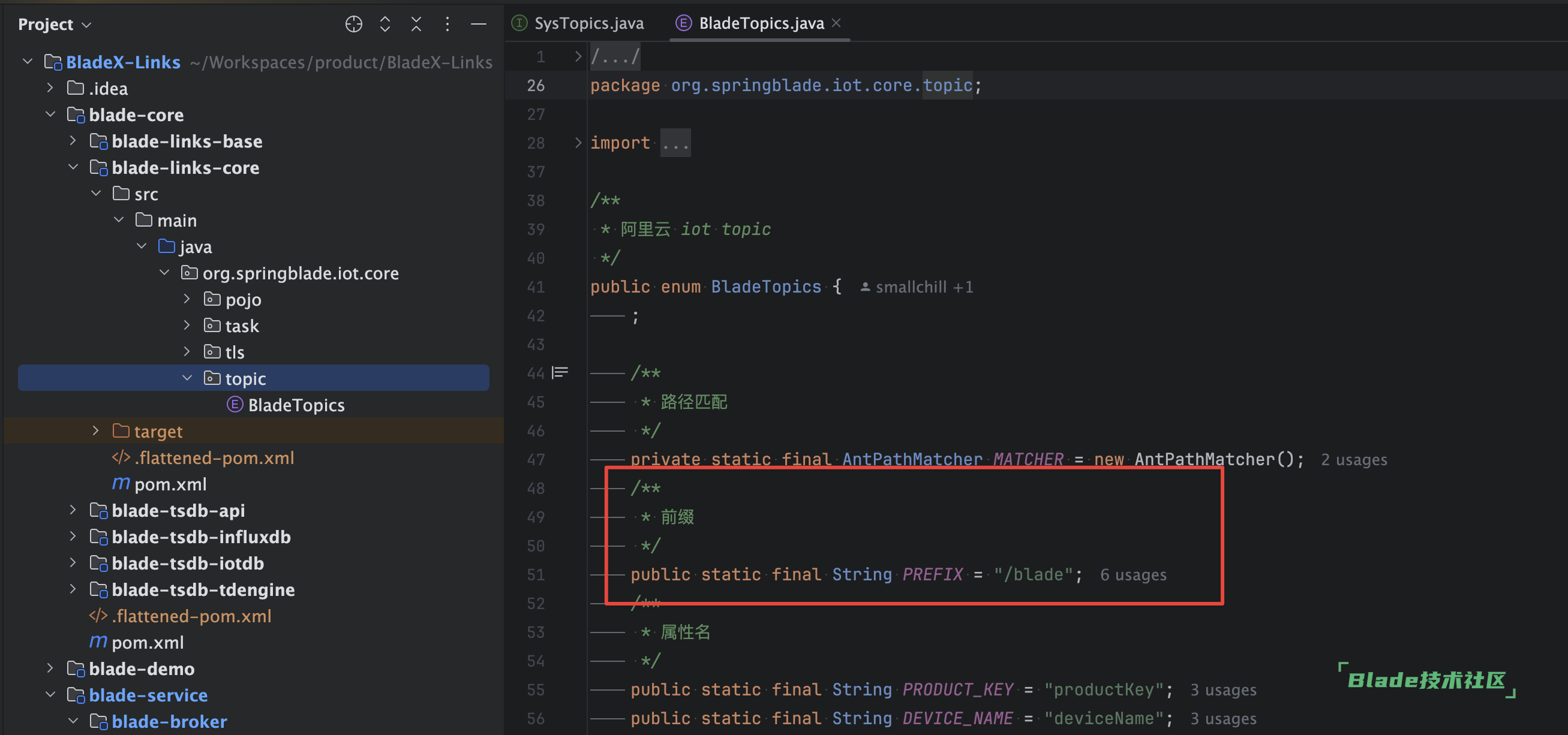Select the target folder row
1568x735 pixels.
(x=254, y=431)
